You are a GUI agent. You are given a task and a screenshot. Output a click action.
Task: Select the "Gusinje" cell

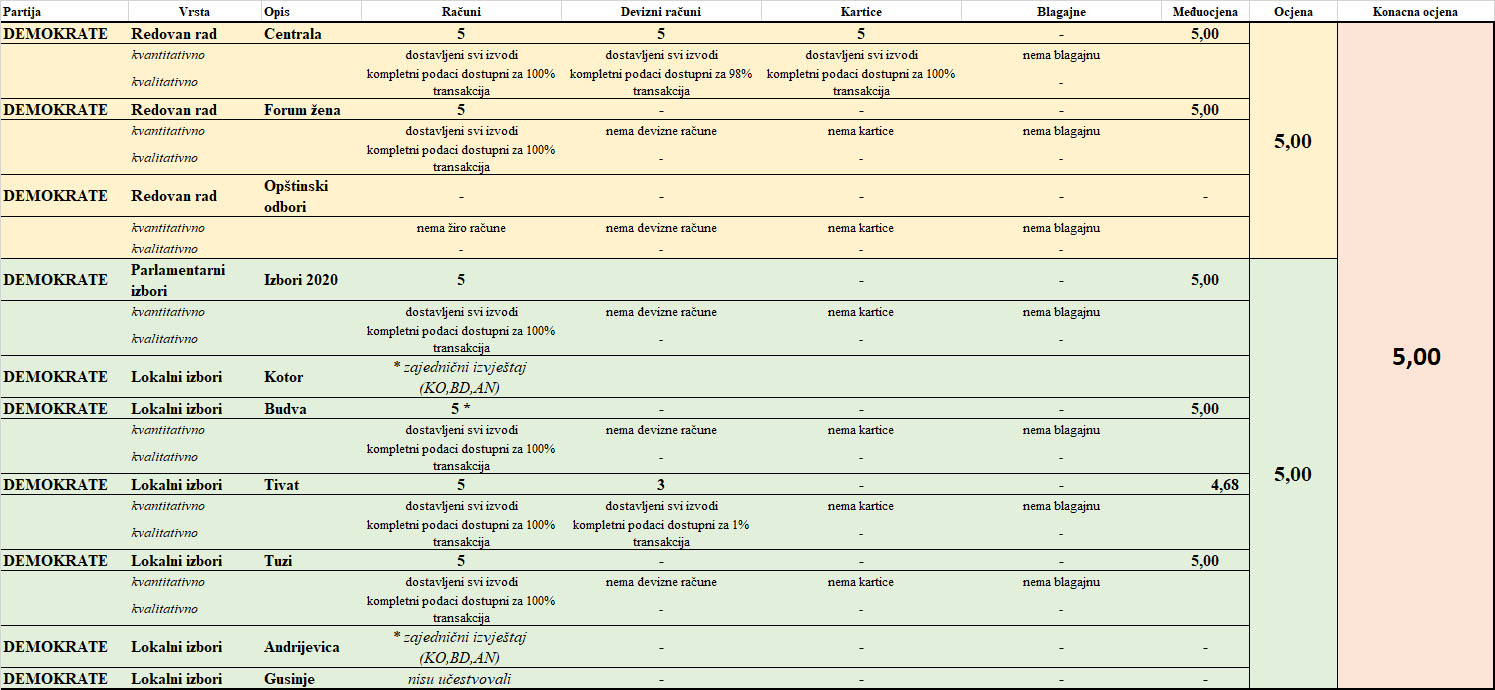tap(289, 679)
